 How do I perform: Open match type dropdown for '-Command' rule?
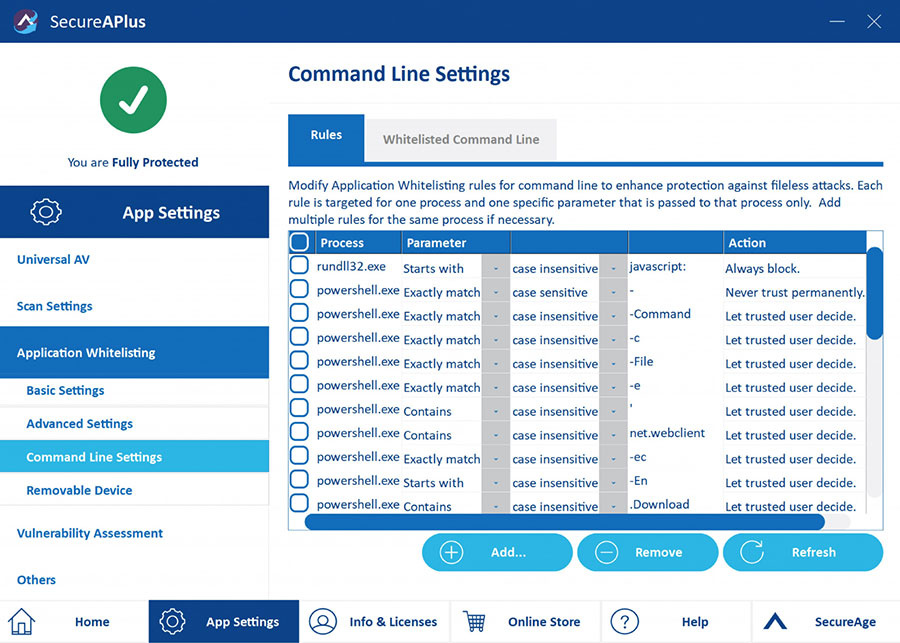click(496, 316)
